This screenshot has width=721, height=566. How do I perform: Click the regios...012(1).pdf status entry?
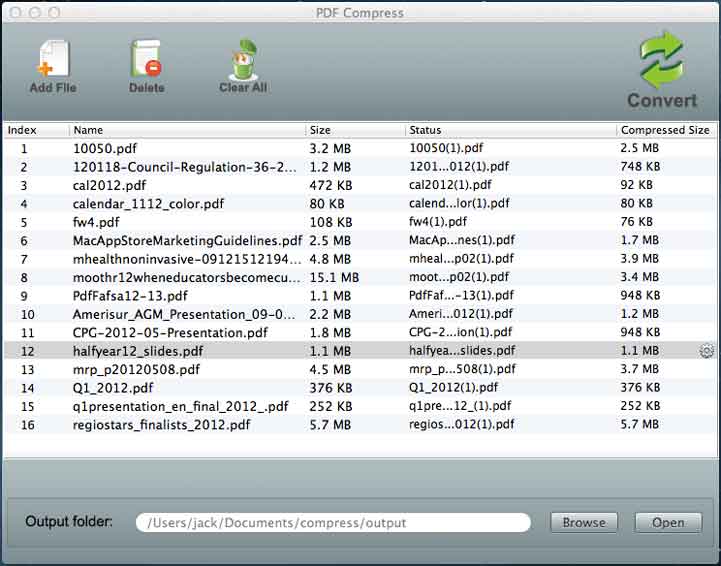[x=462, y=424]
